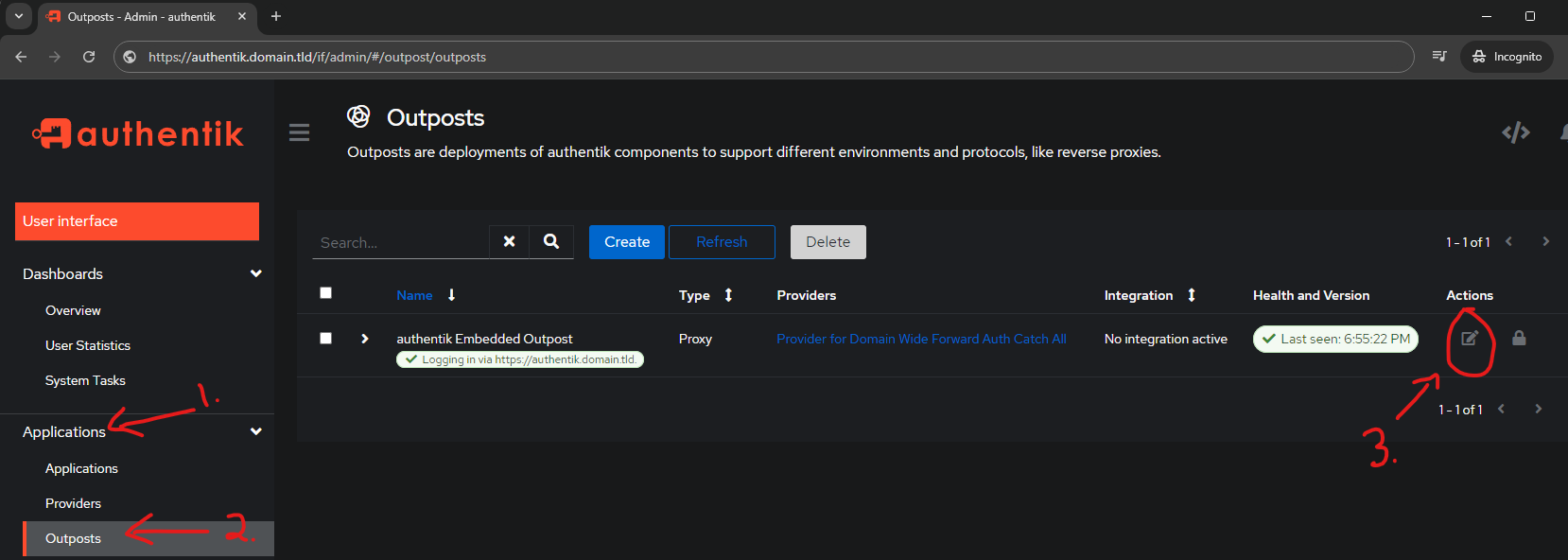The width and height of the screenshot is (1568, 560).
Task: Open the Provider for Domain Wide Forward Auth link
Action: (921, 339)
